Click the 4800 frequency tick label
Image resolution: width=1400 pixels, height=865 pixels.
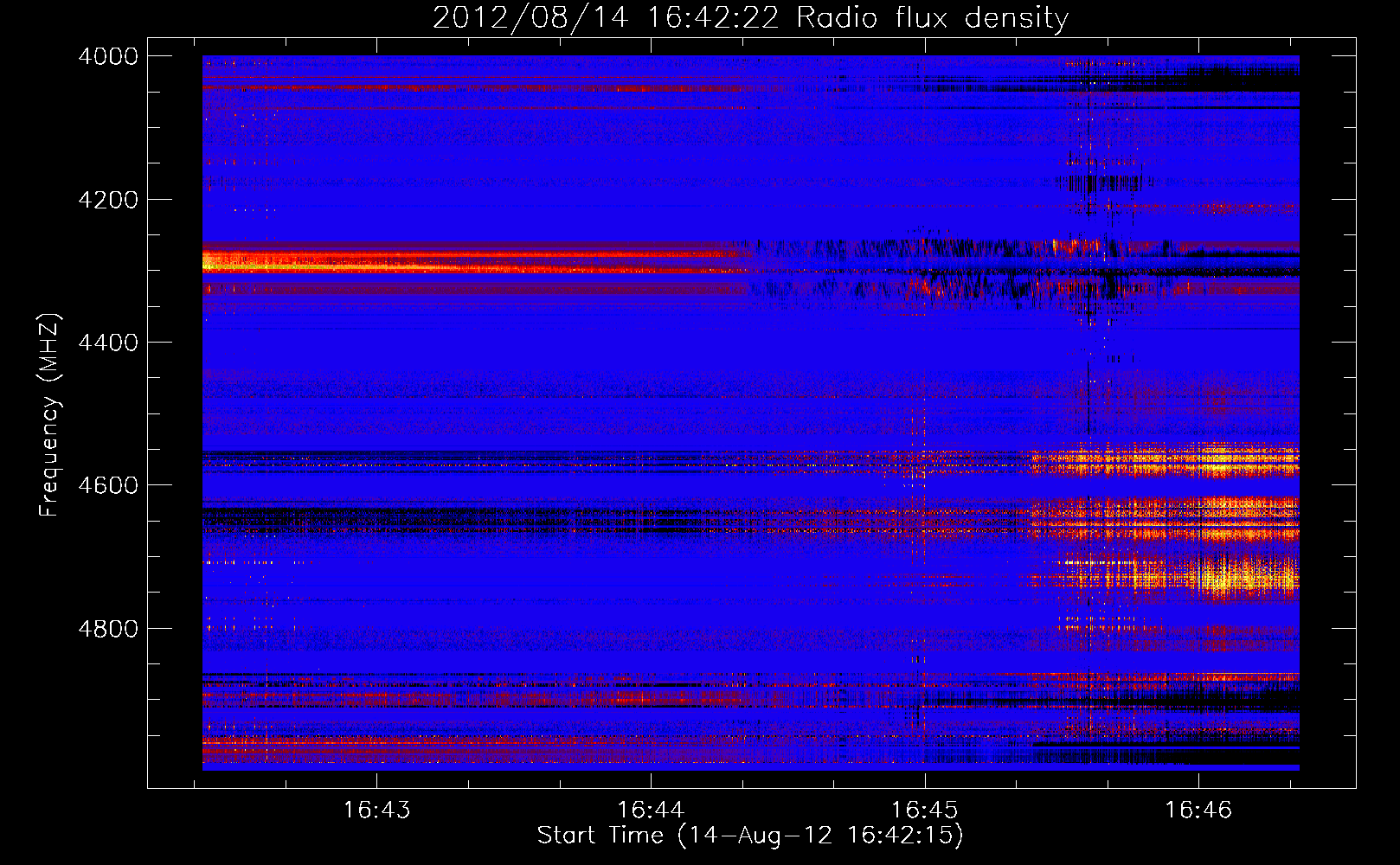pyautogui.click(x=108, y=629)
